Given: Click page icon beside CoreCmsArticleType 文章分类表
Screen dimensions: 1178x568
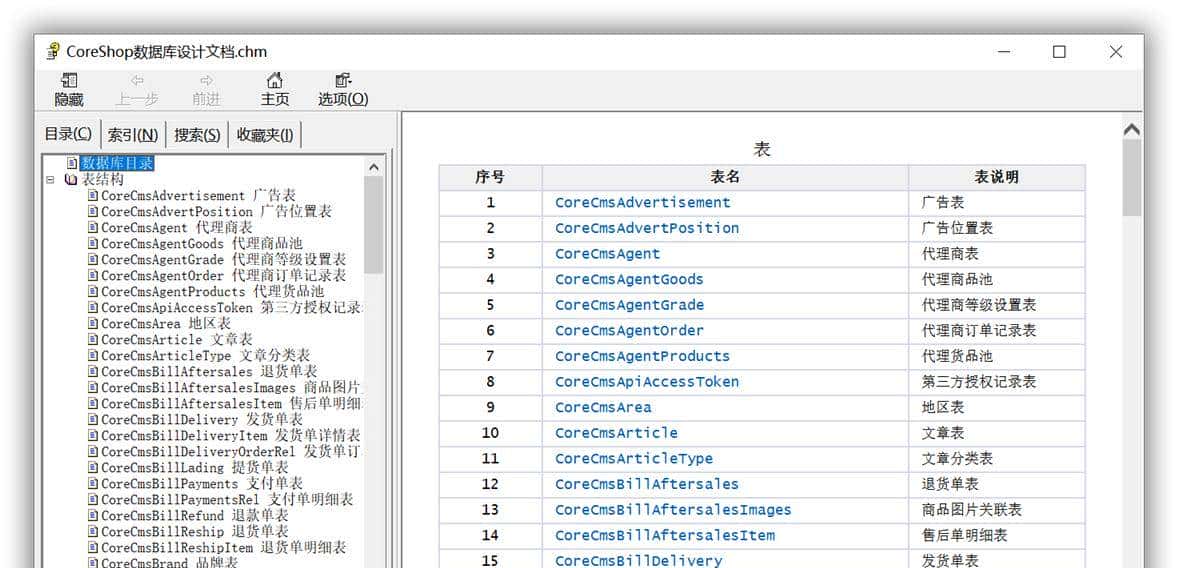Looking at the screenshot, I should pos(93,355).
